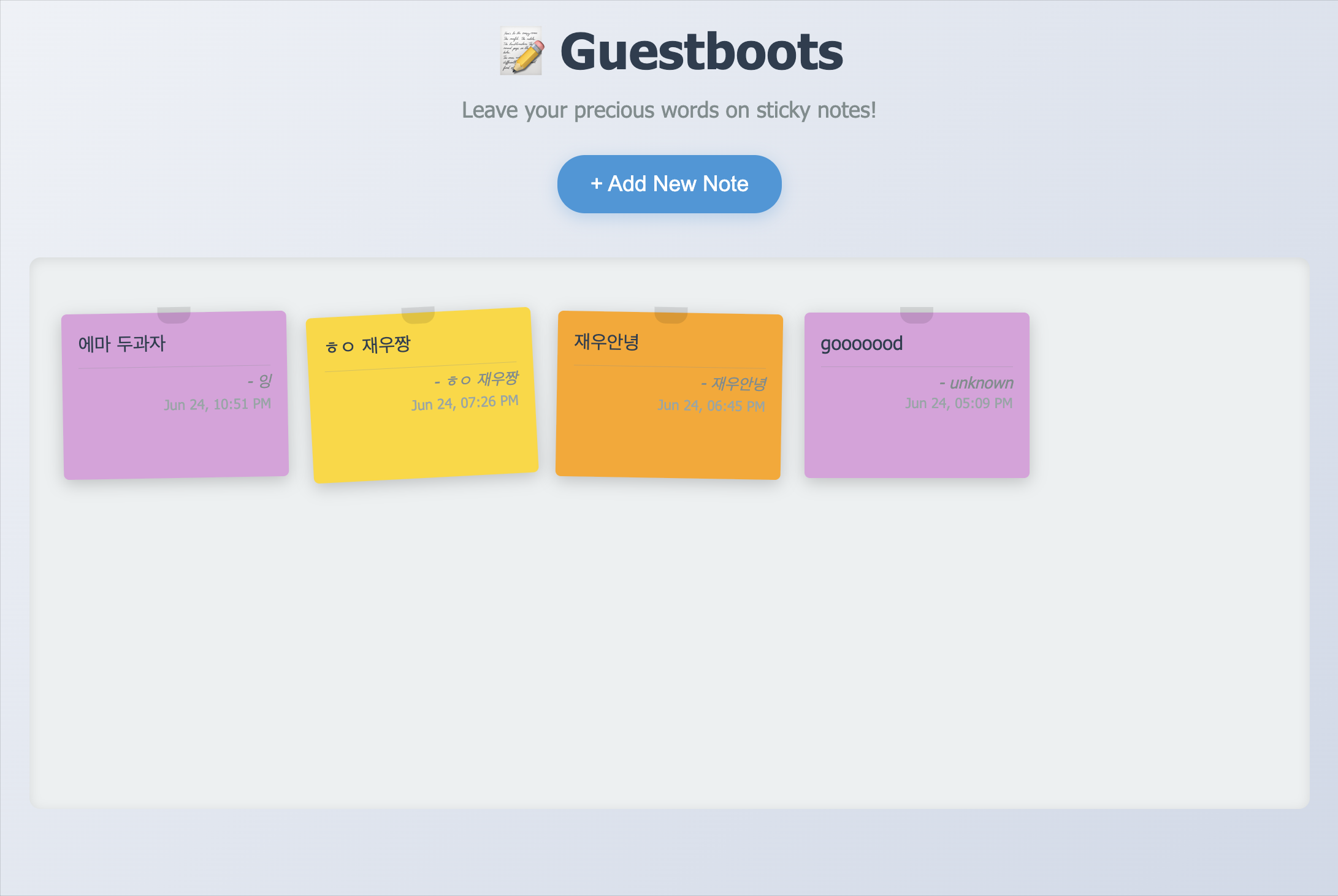This screenshot has width=1338, height=896.
Task: Click the author '- 재우안녕'
Action: coord(733,384)
